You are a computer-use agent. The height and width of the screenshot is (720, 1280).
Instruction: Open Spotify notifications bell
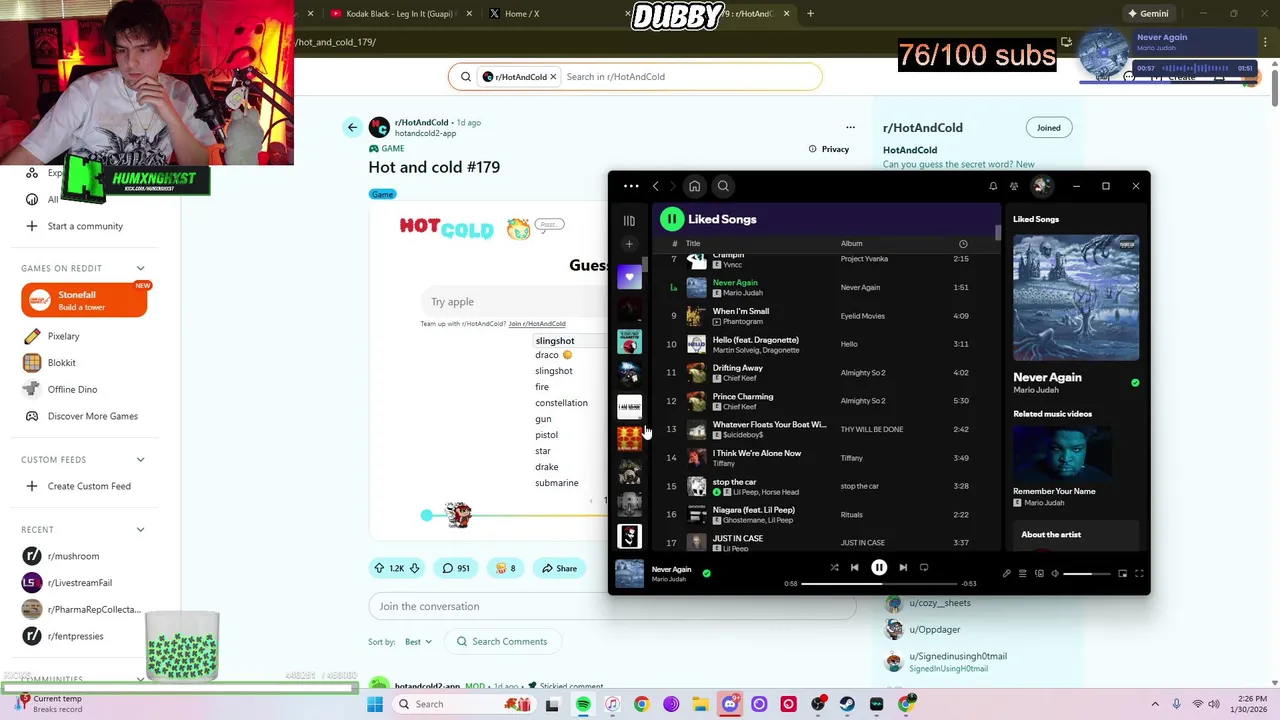point(993,186)
